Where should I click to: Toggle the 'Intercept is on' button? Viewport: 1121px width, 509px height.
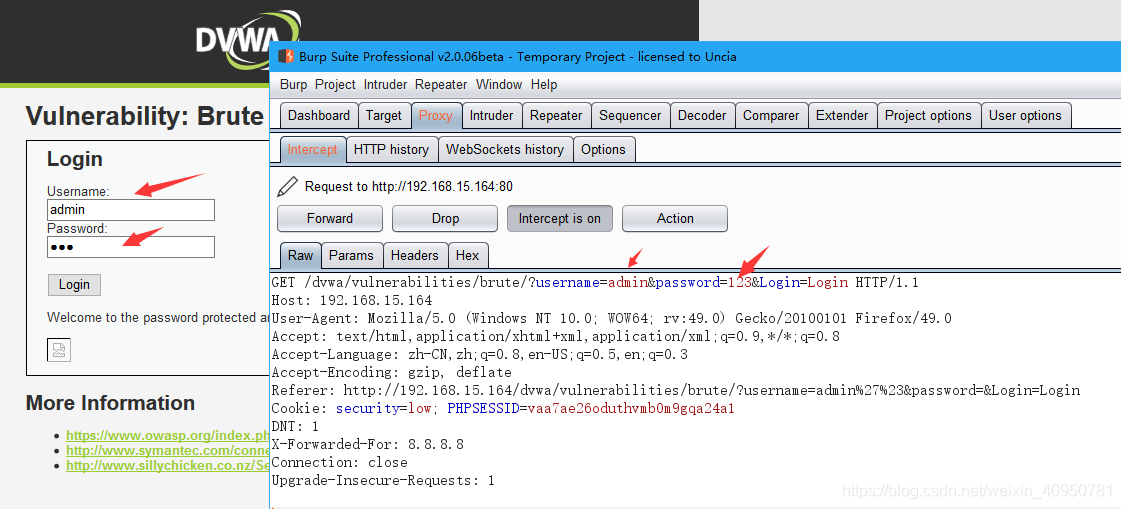[560, 219]
